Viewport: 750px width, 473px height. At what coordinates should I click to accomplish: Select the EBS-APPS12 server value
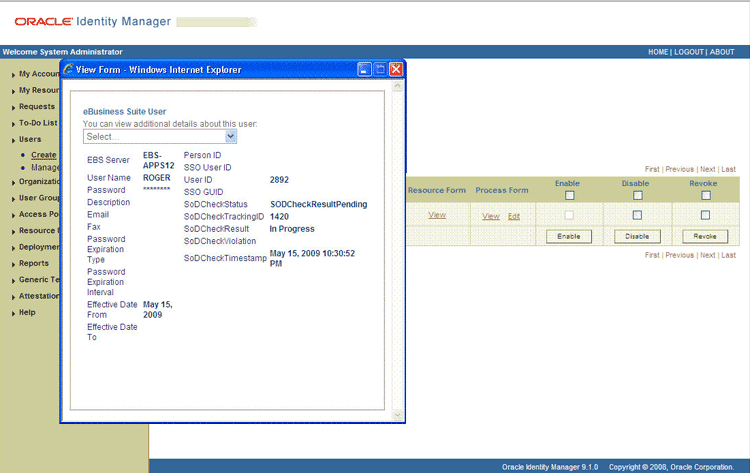pyautogui.click(x=158, y=160)
